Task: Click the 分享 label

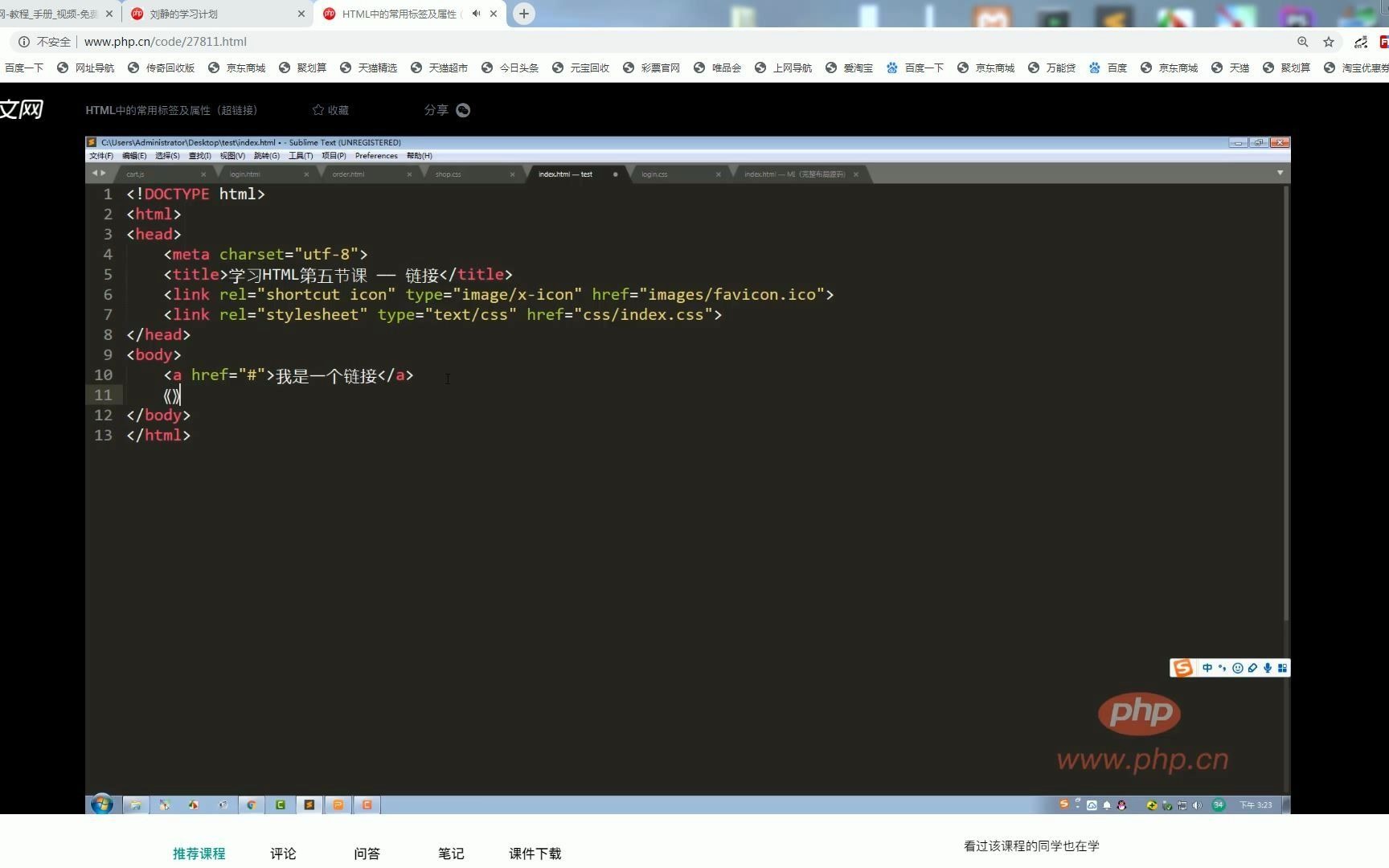Action: click(436, 110)
